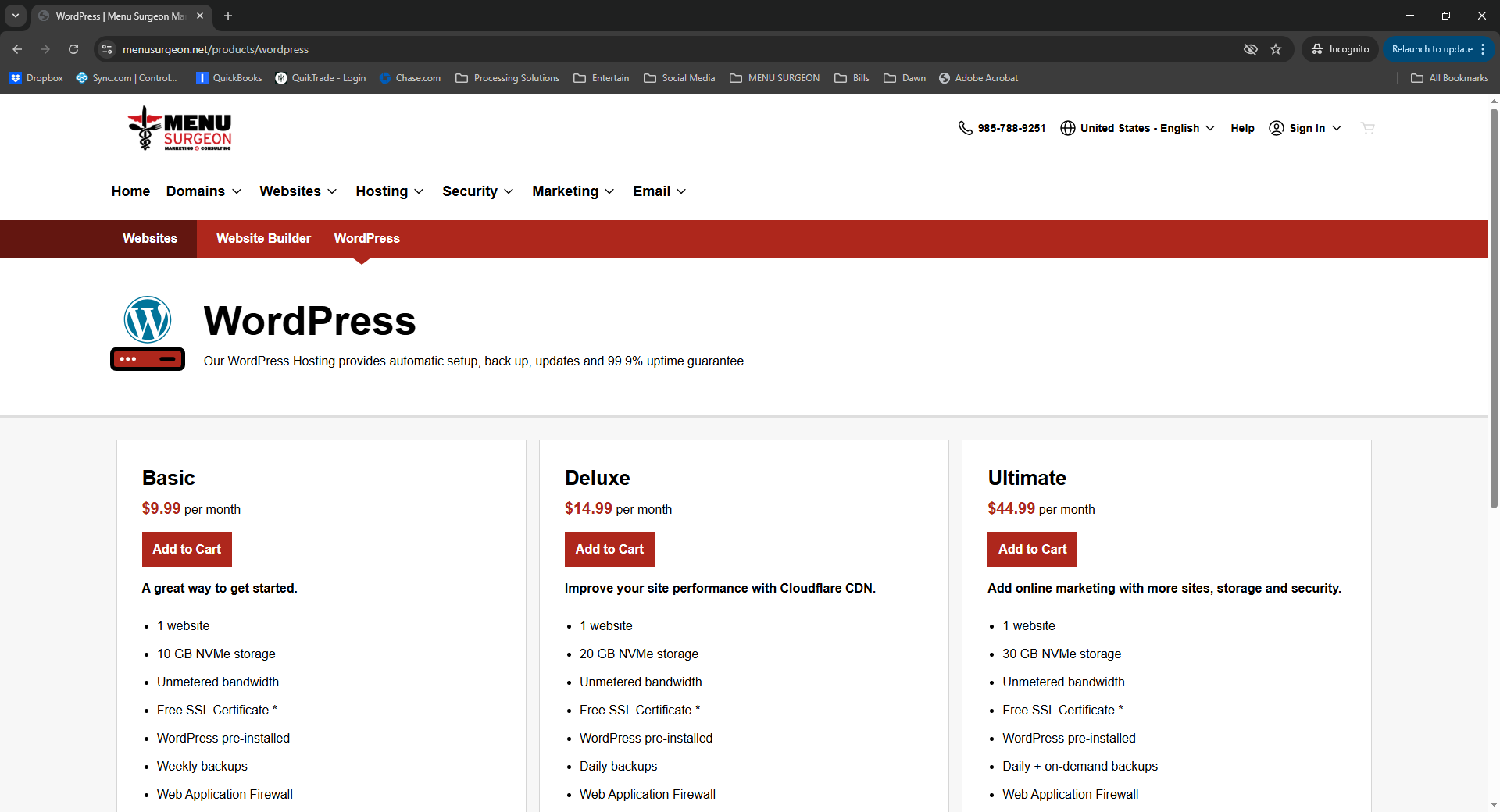This screenshot has height=812, width=1500.
Task: Click the phone icon next to 985-788-9251
Action: click(966, 128)
